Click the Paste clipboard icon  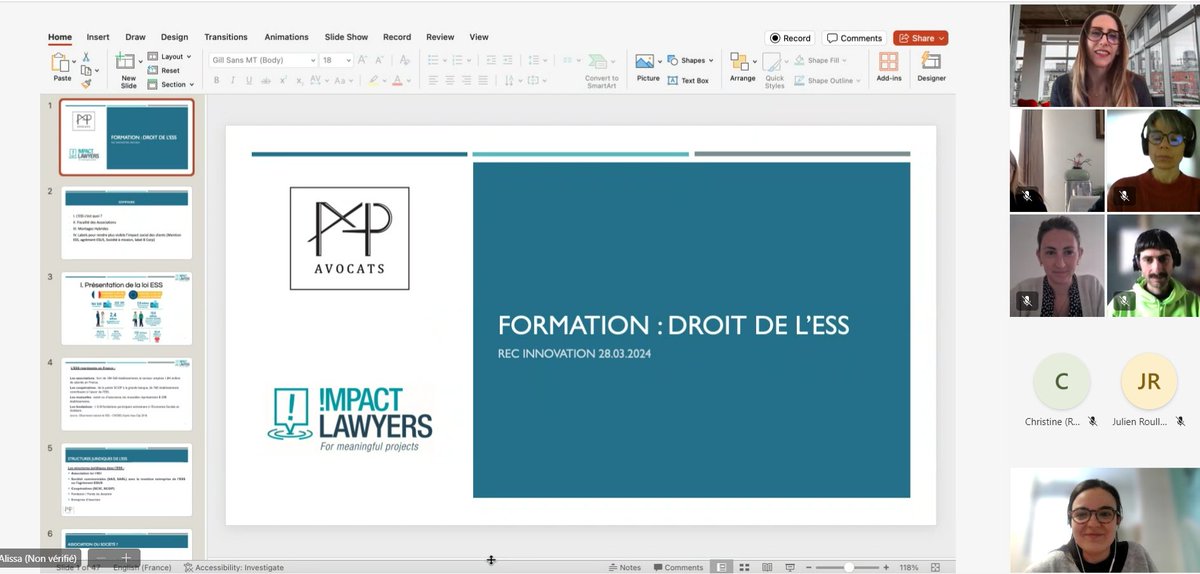[60, 63]
